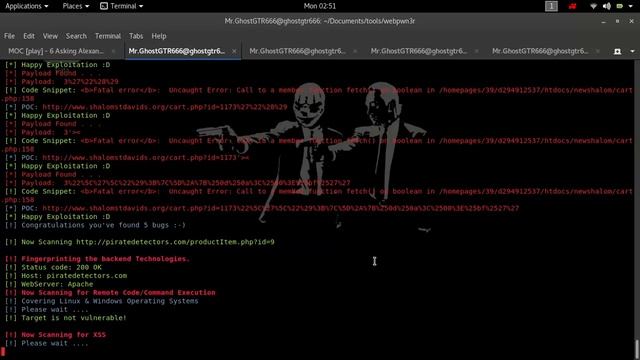The image size is (640, 360).
Task: Click 'Fingerprinting the backend Technologies.' line
Action: [97, 259]
